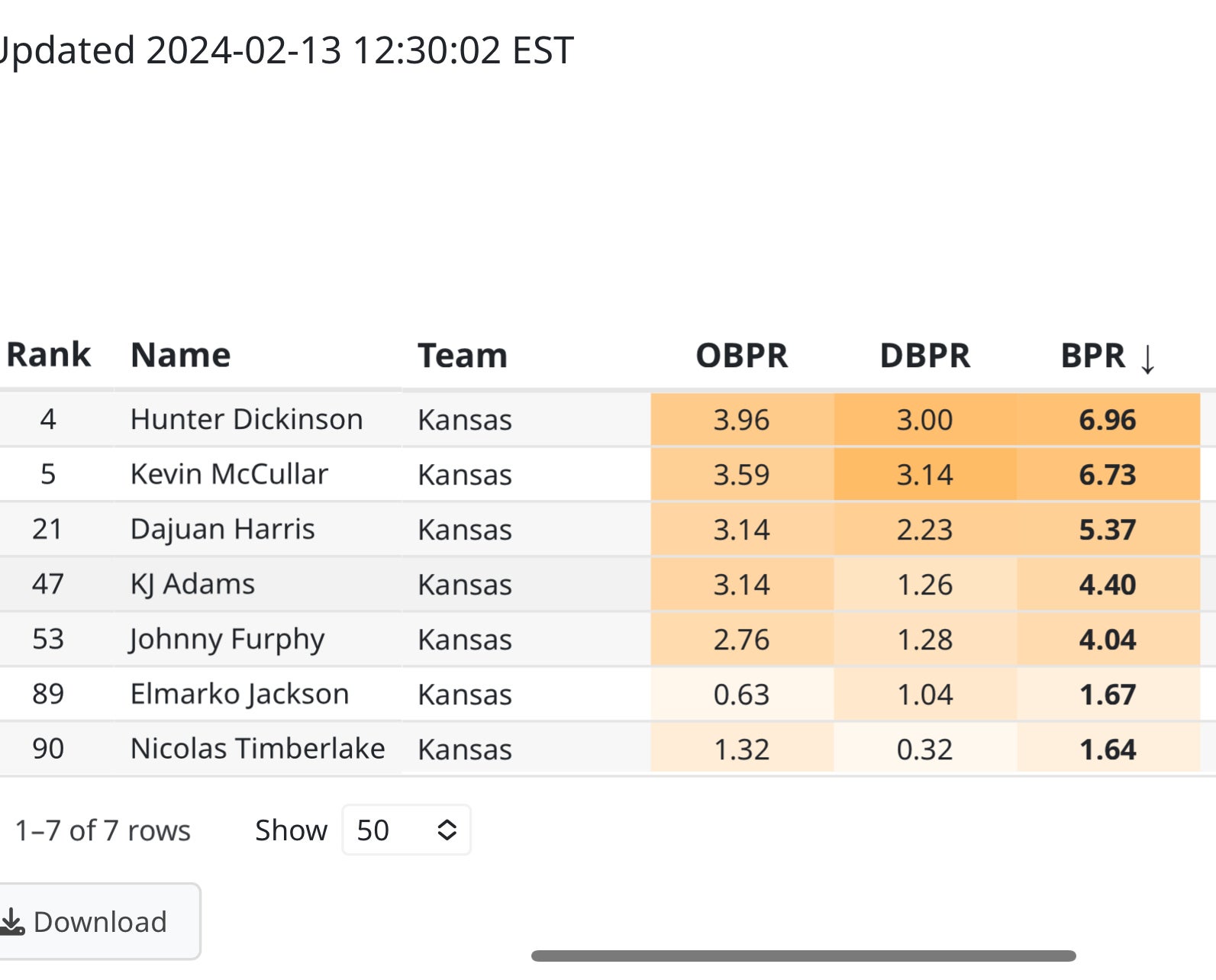This screenshot has height=980, width=1216.
Task: Open the rows-per-page dropdown showing 50
Action: (405, 830)
